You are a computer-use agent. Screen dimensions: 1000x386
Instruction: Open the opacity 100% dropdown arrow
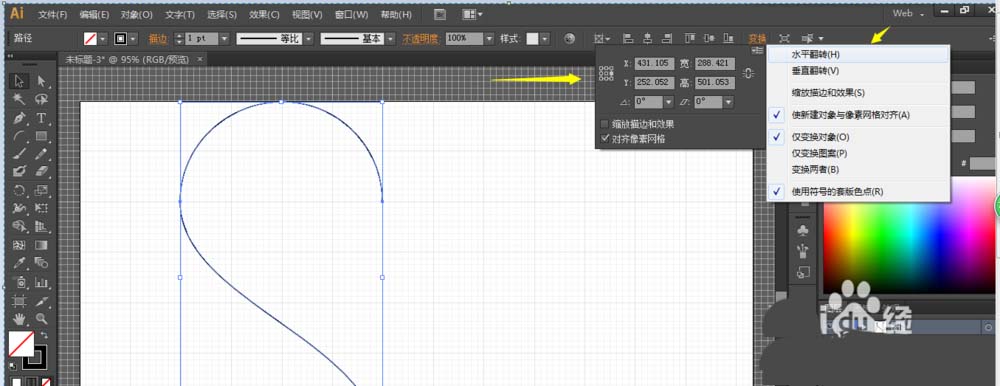pyautogui.click(x=490, y=39)
